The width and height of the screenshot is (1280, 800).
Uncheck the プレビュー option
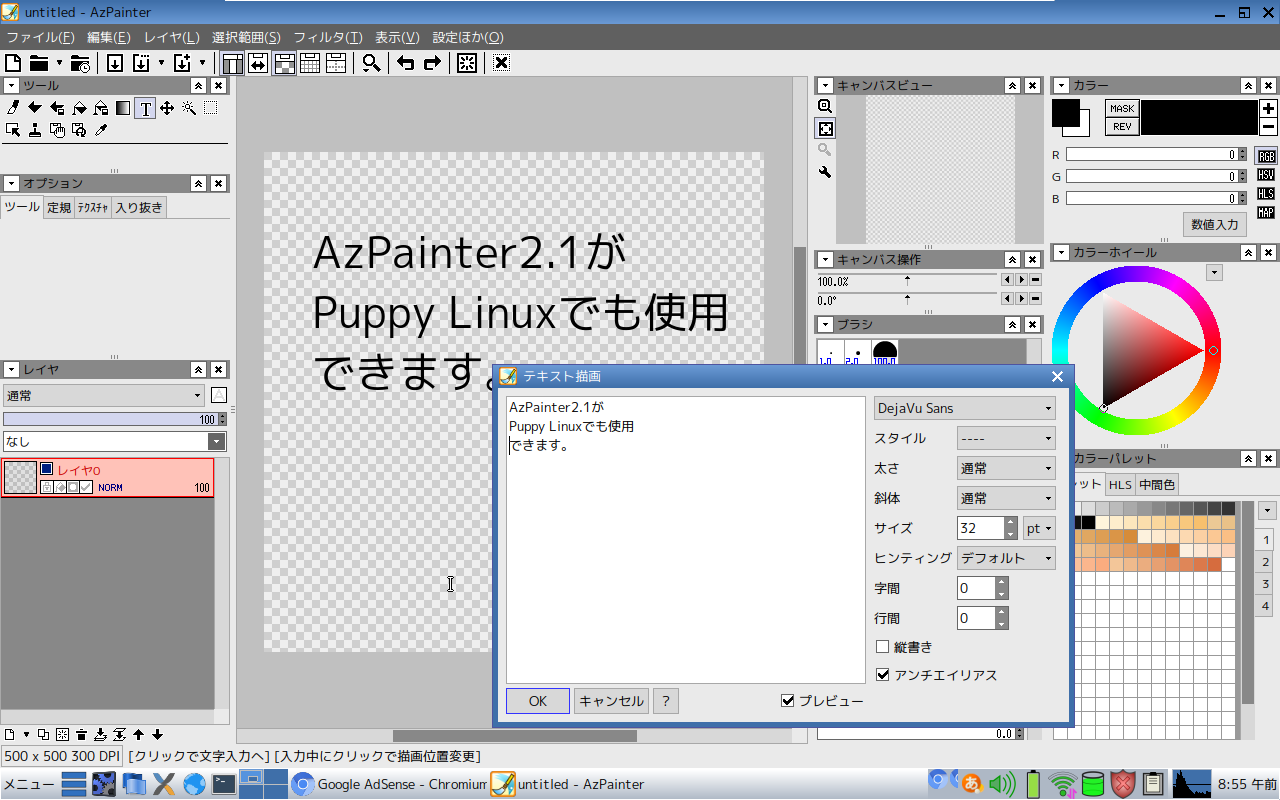[788, 700]
